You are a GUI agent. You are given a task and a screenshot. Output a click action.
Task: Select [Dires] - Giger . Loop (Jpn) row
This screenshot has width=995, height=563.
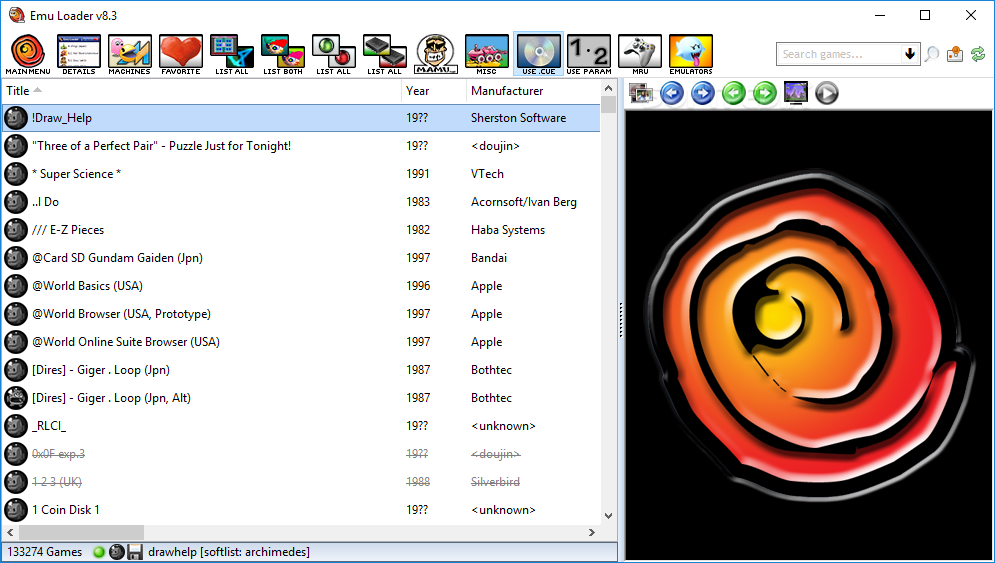pyautogui.click(x=301, y=369)
